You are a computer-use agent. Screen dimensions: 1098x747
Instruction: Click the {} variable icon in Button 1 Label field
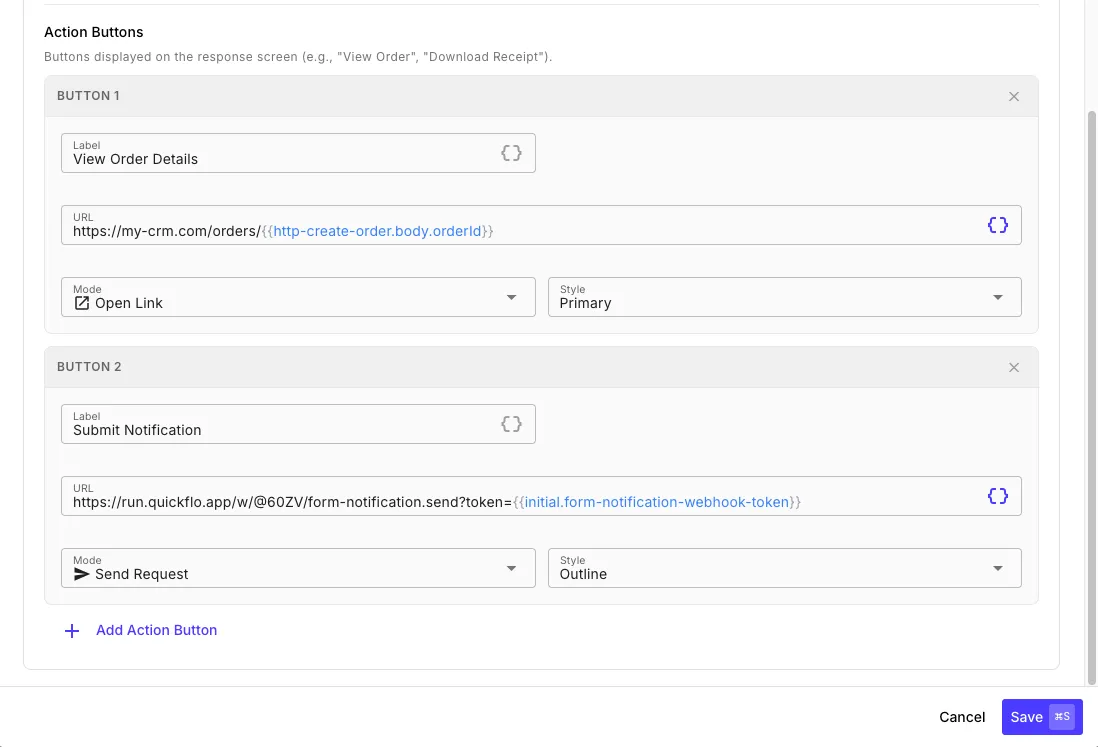click(511, 153)
